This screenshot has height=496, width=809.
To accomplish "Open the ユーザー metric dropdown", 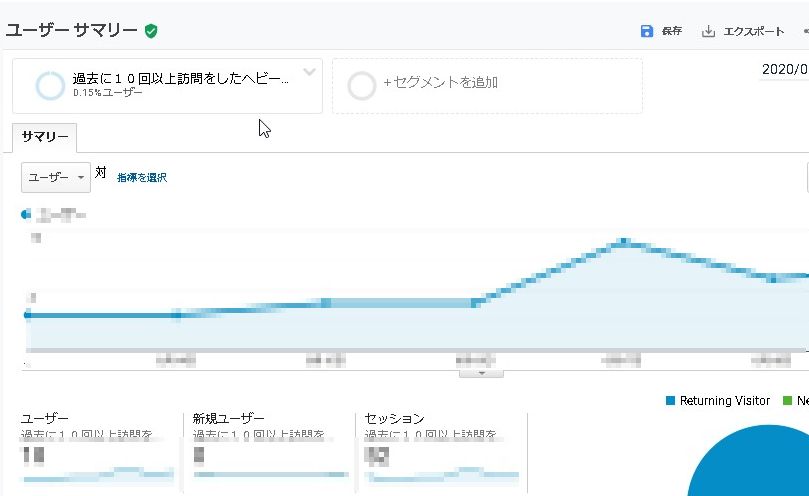I will tap(56, 177).
